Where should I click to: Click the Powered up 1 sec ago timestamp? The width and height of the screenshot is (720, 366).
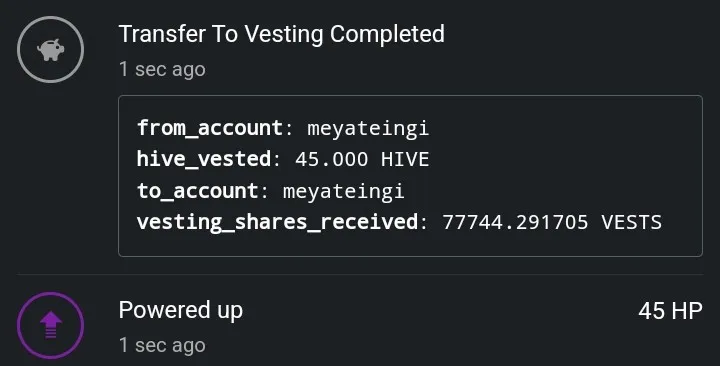162,345
